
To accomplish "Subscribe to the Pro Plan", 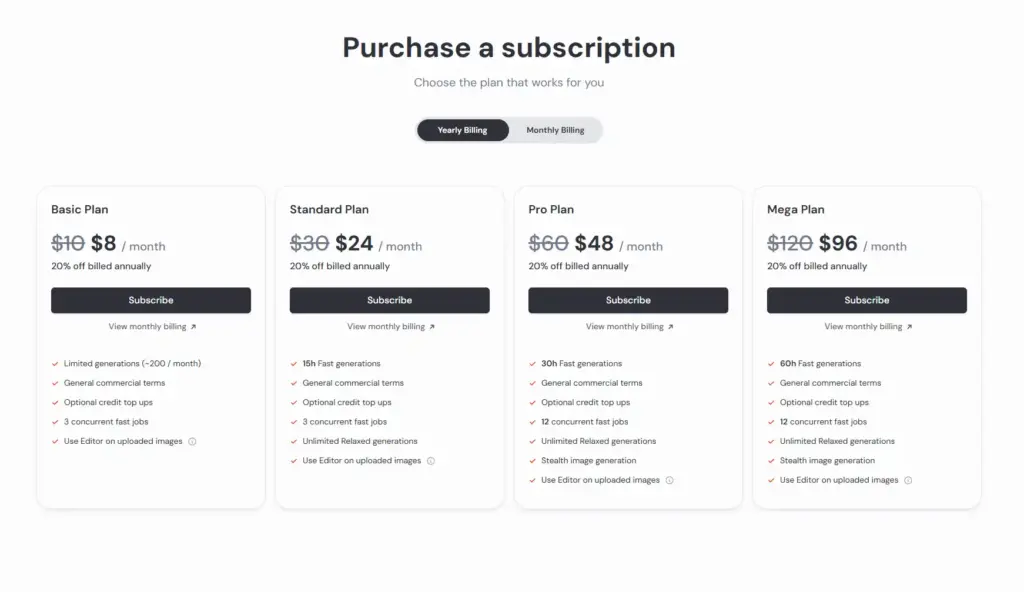I will click(x=628, y=301).
